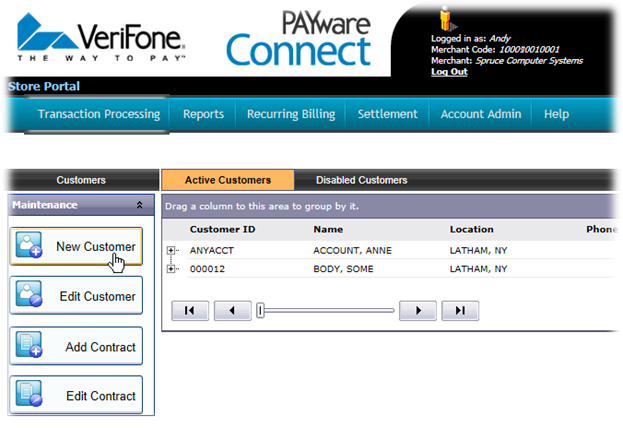Screen dimensions: 623x428
Task: Switch to the Disabled Customers tab
Action: coord(362,180)
